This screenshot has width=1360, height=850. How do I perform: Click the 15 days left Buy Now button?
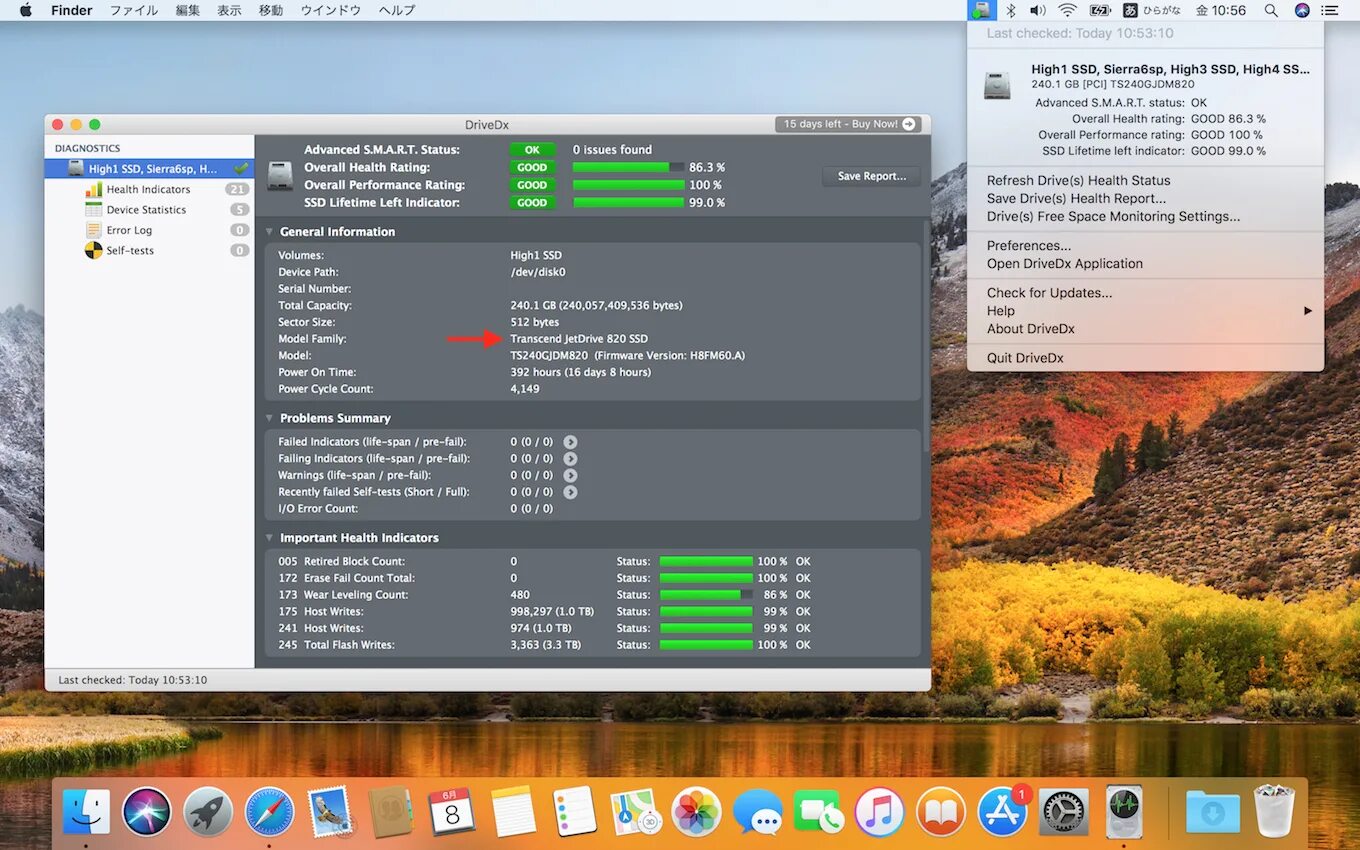point(848,124)
